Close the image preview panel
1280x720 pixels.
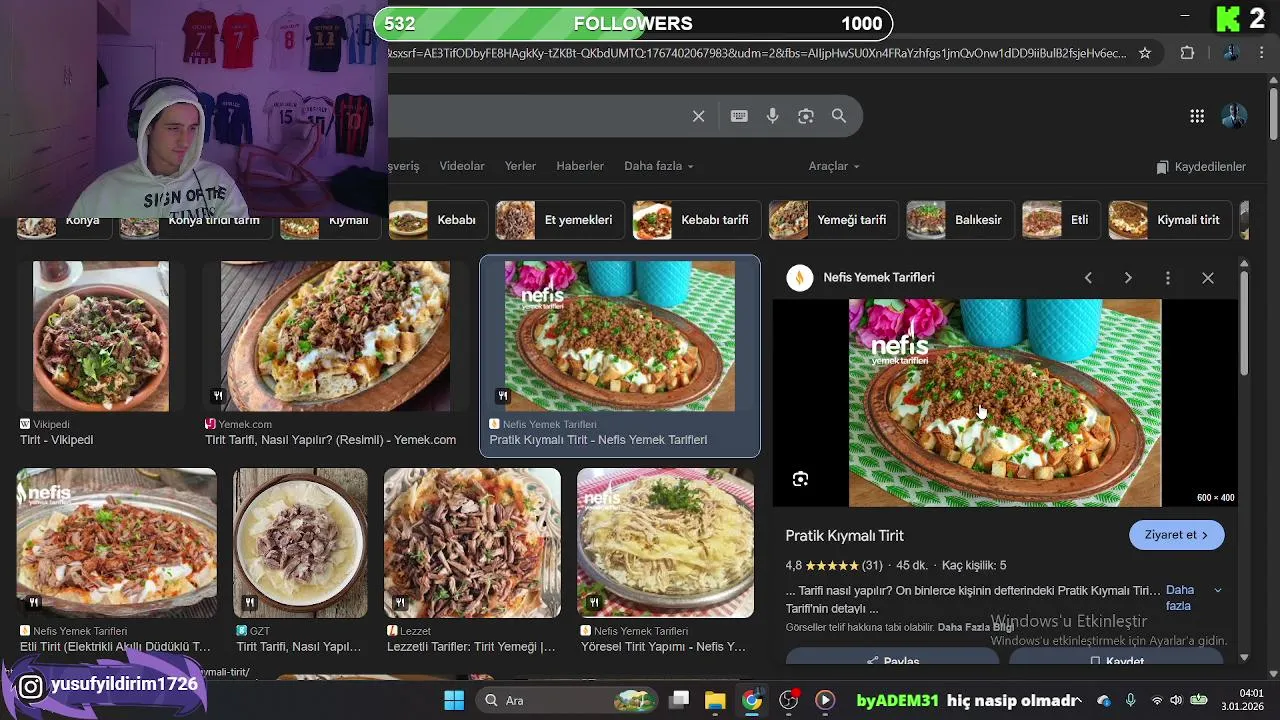tap(1208, 278)
